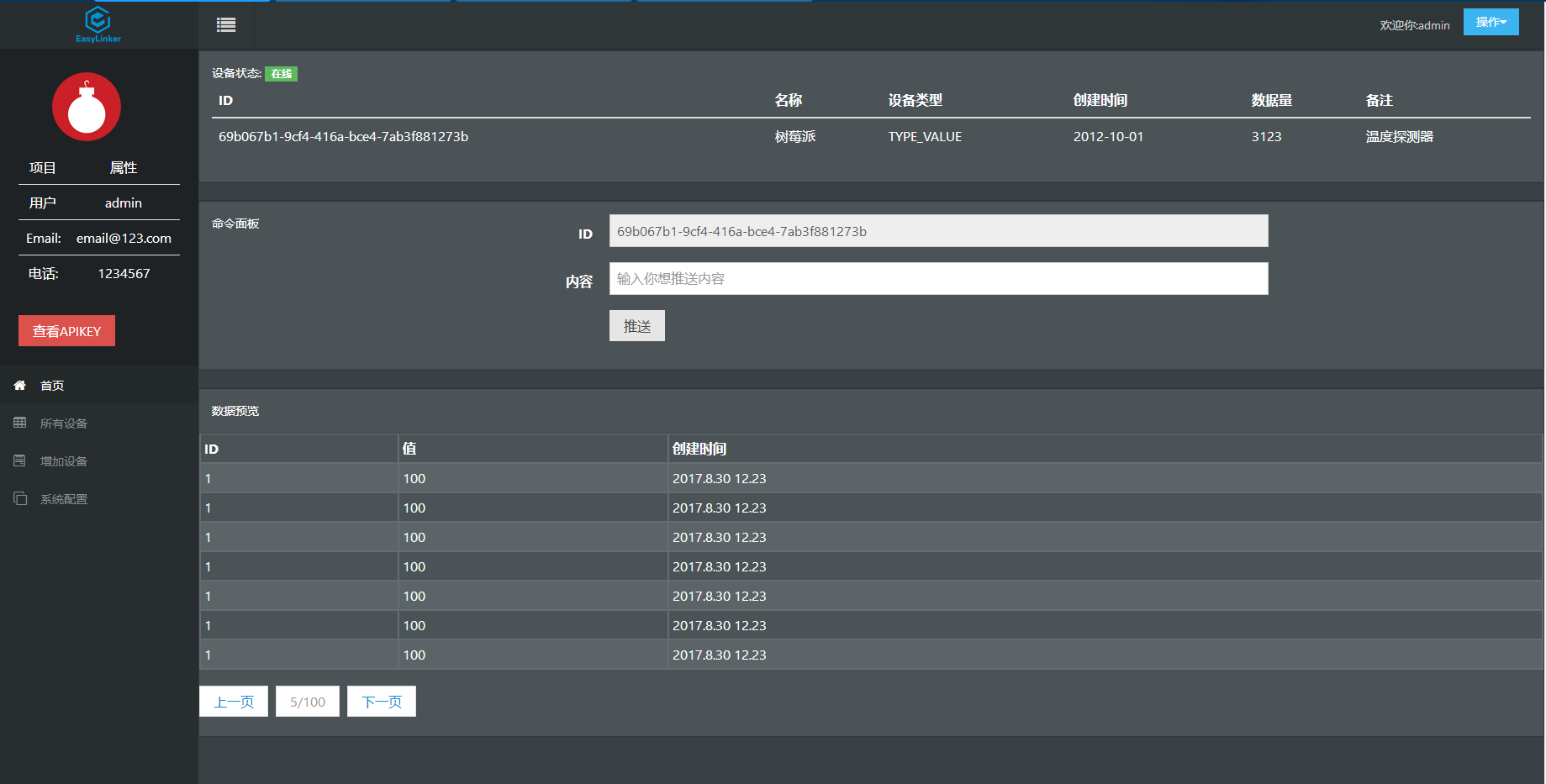Click the 数据预览 section title

coord(235,411)
